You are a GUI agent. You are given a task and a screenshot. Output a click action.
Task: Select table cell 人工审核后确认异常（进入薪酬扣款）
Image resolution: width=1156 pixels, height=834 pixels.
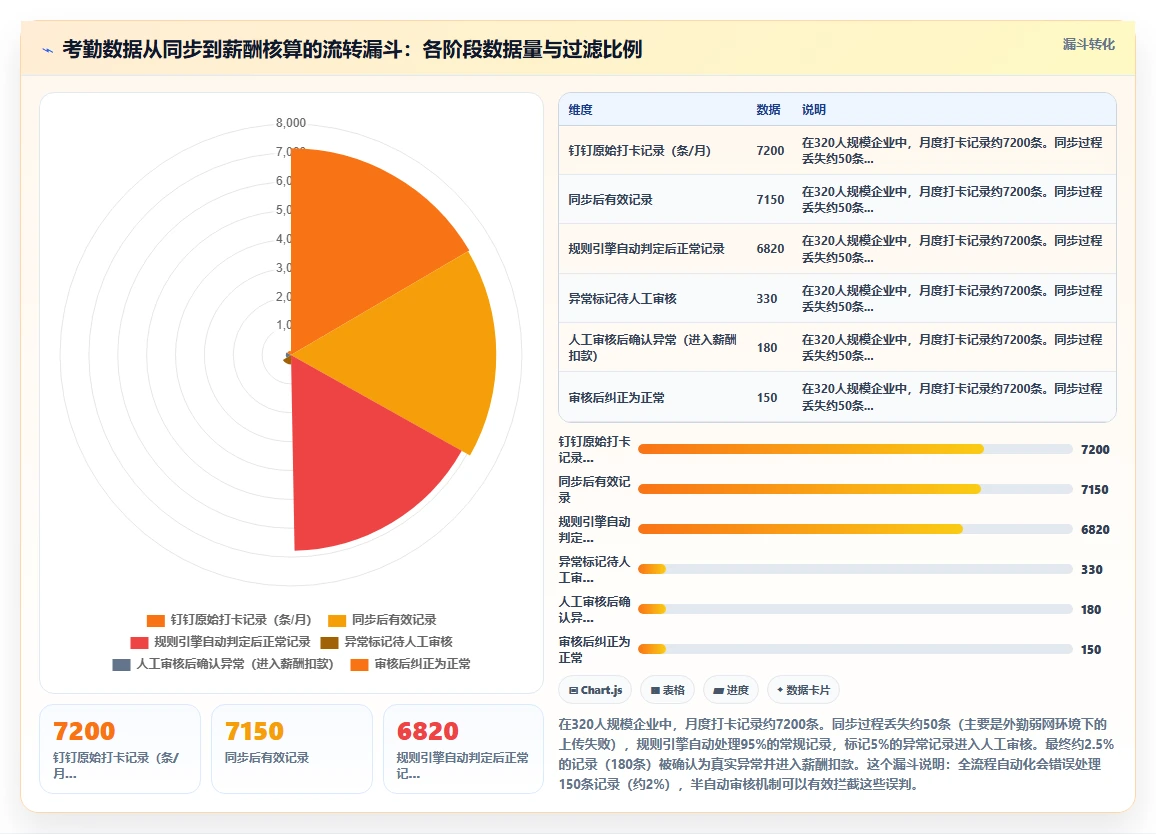[x=652, y=347]
